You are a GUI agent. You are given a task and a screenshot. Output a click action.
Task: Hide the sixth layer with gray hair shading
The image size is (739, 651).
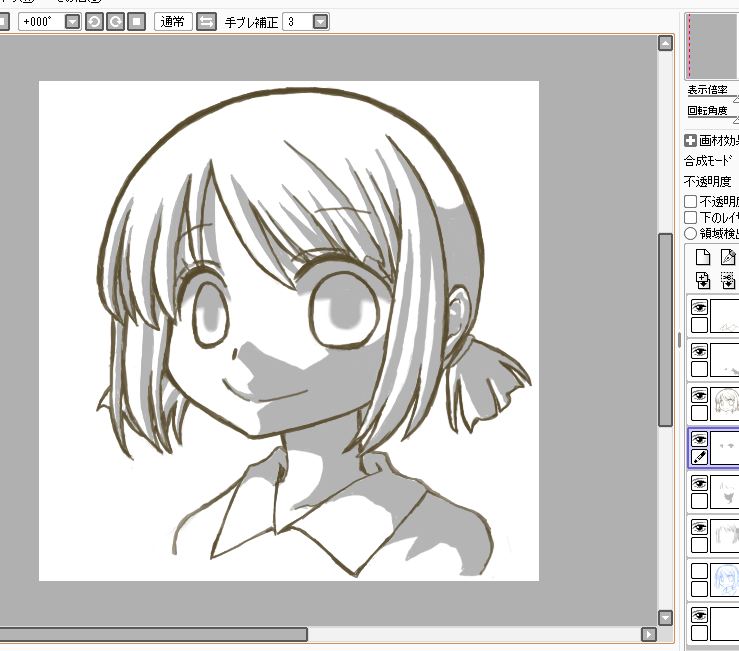coord(699,527)
